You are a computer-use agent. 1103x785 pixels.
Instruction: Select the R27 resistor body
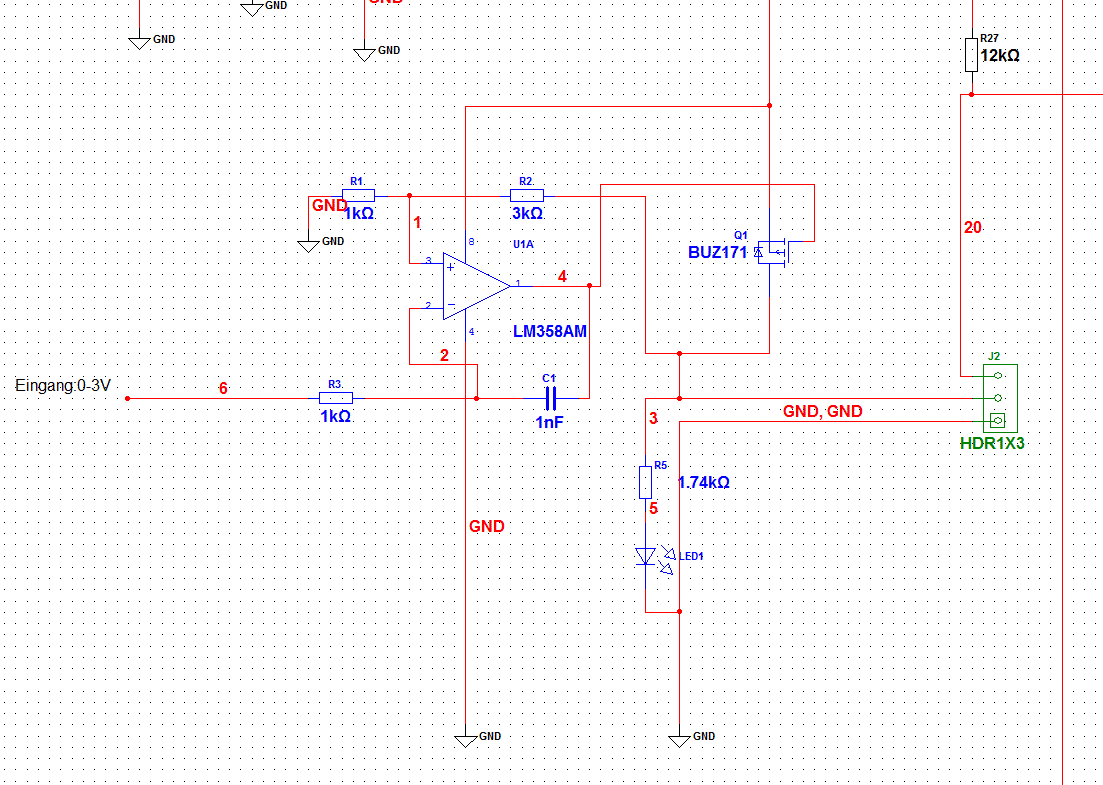click(x=971, y=55)
